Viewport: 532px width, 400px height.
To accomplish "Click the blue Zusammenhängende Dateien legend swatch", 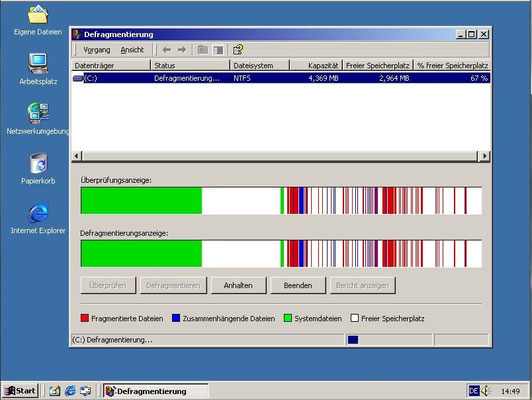I will pyautogui.click(x=176, y=318).
